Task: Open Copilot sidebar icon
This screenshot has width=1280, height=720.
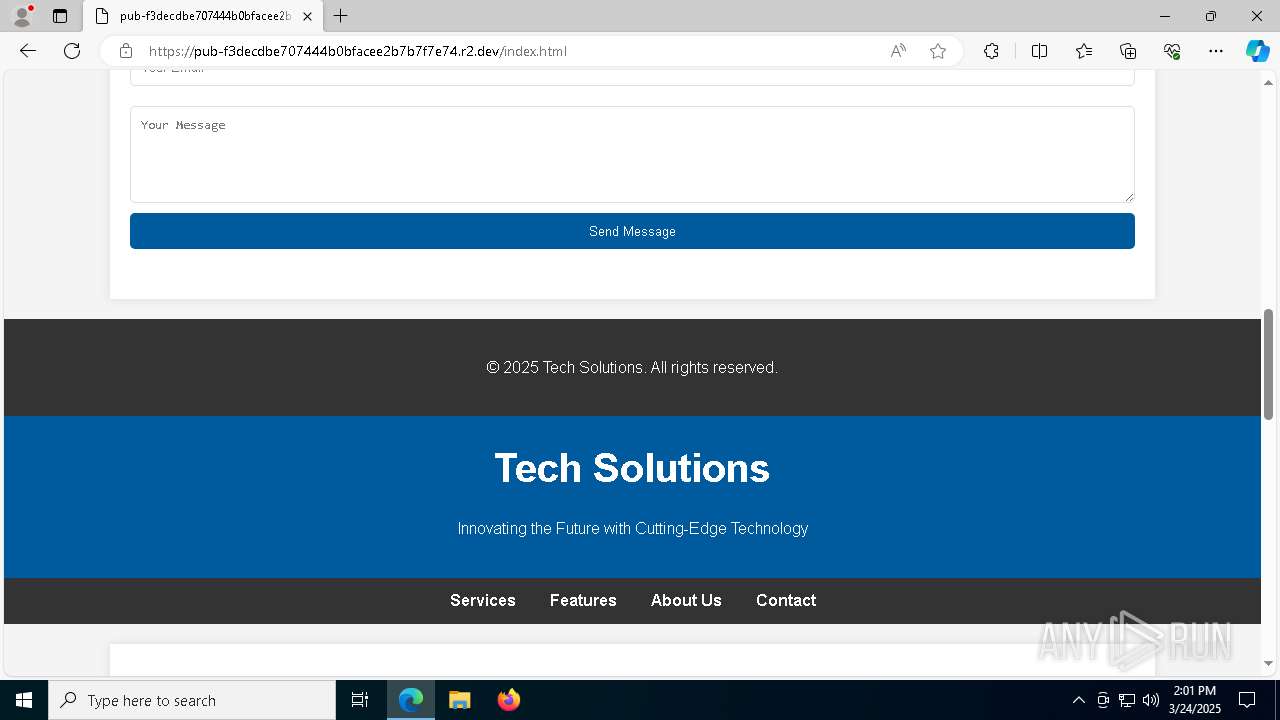Action: (1257, 51)
